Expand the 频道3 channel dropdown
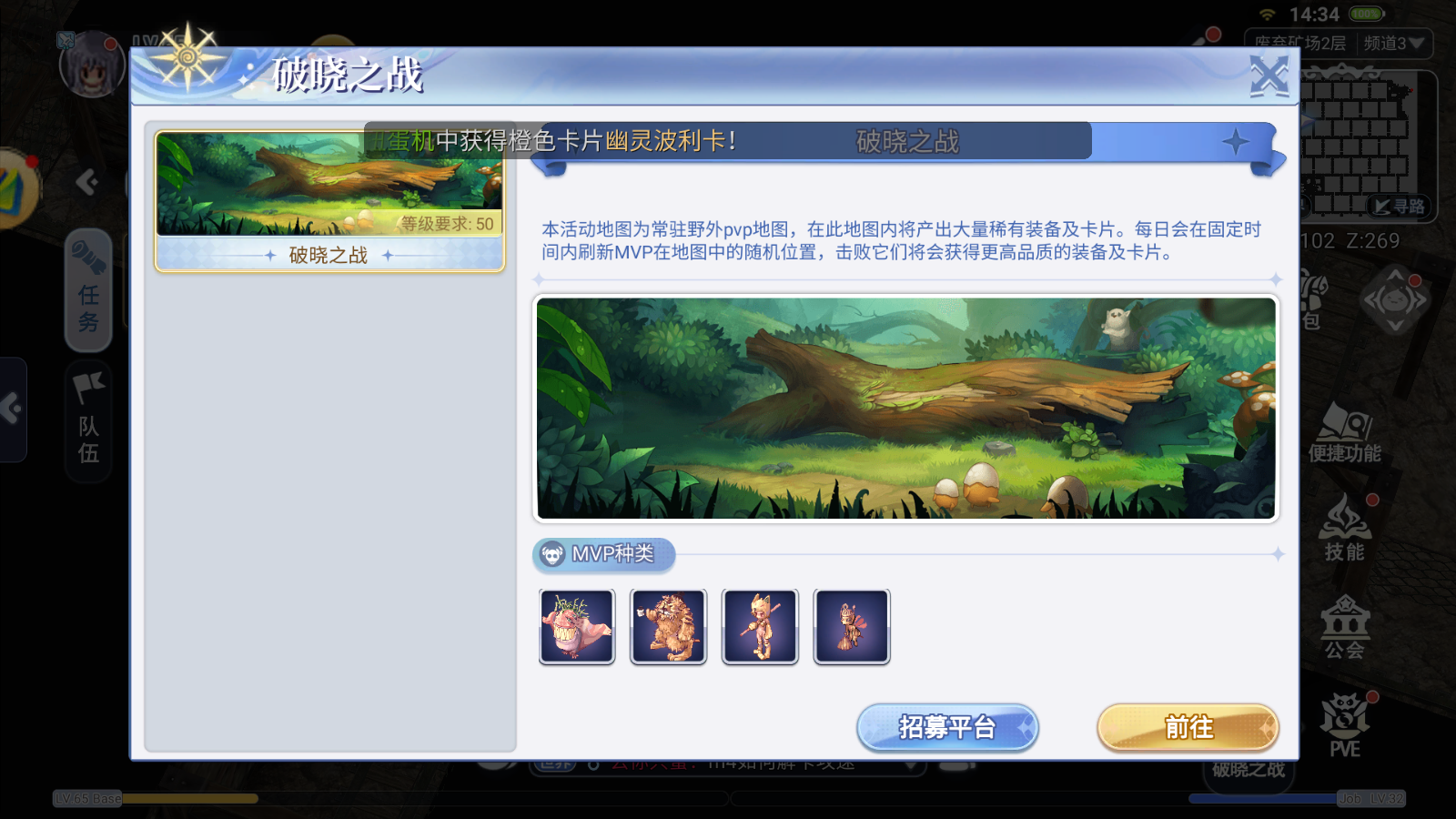 (1393, 44)
